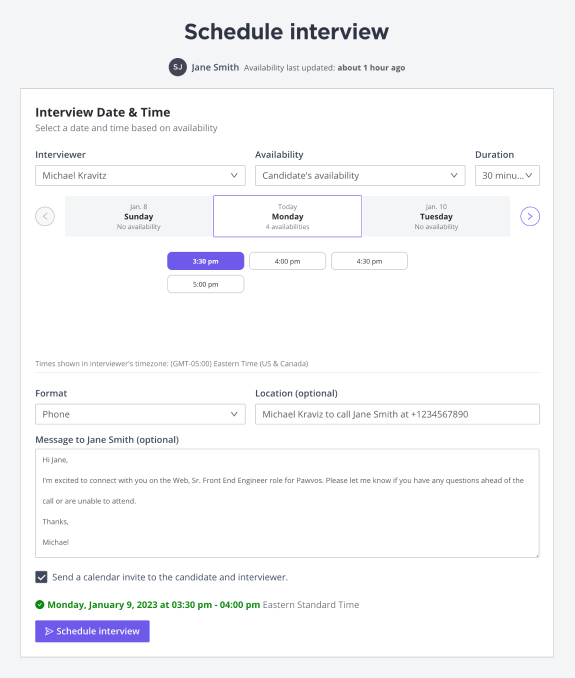Image resolution: width=575 pixels, height=678 pixels.
Task: Click the timezone note about Eastern Time
Action: [x=172, y=364]
